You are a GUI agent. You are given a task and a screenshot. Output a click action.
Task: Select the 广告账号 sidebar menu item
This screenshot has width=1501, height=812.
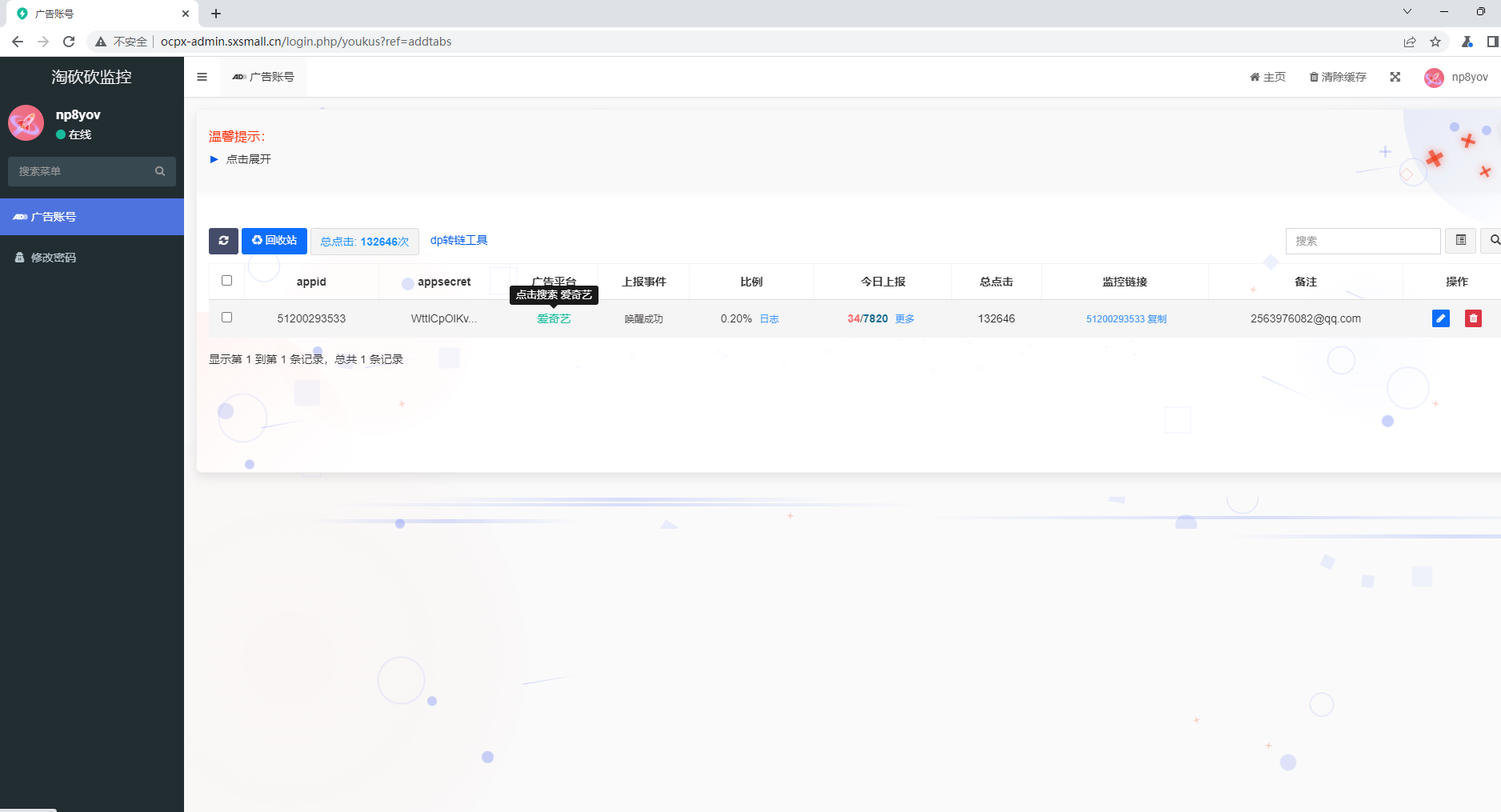53,217
